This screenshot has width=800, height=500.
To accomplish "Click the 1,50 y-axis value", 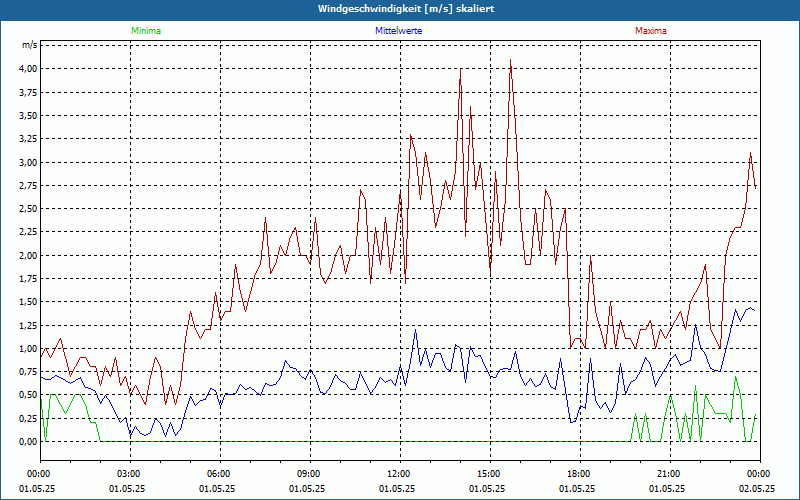I will click(x=28, y=302).
